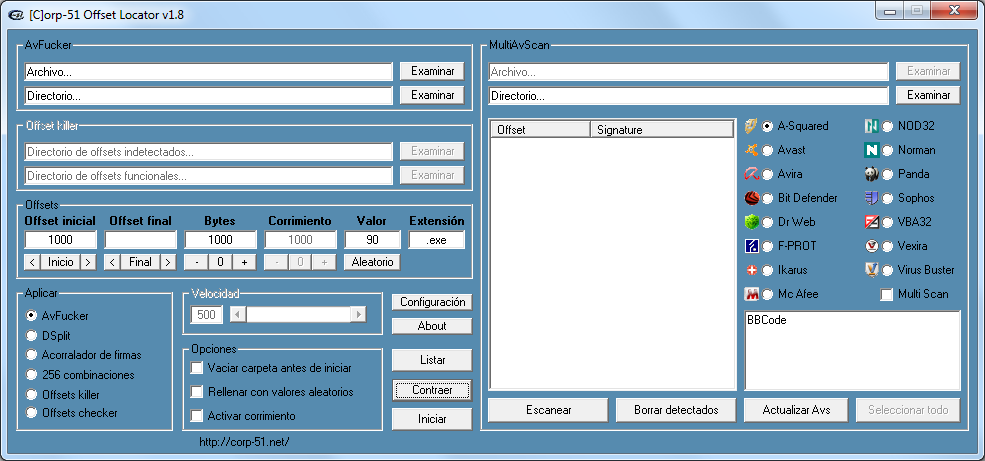
Task: Click the Vexira logo icon
Action: [871, 246]
